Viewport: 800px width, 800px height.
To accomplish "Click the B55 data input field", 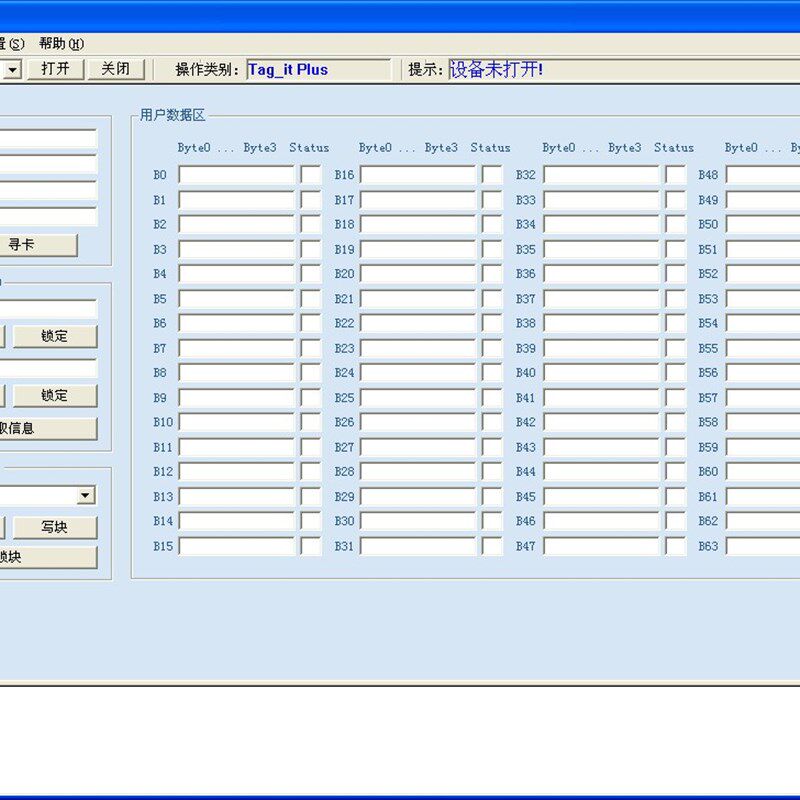I will tap(763, 348).
